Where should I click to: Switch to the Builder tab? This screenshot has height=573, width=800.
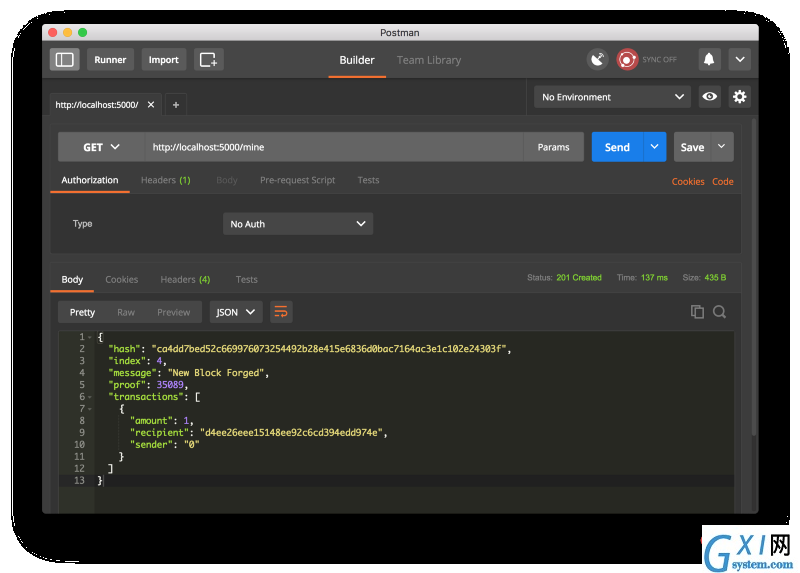pyautogui.click(x=357, y=60)
